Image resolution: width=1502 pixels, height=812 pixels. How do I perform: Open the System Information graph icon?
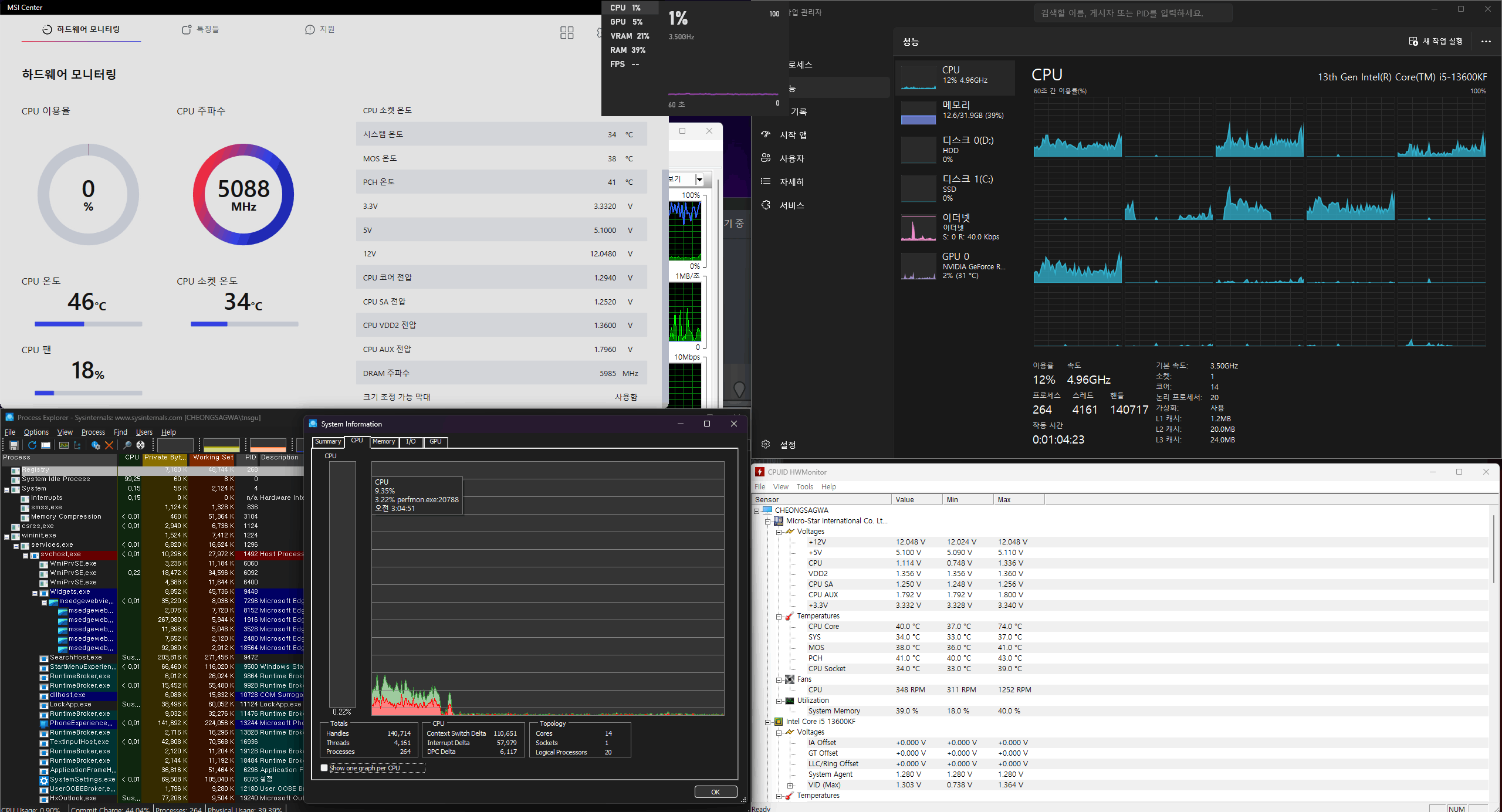[64, 445]
